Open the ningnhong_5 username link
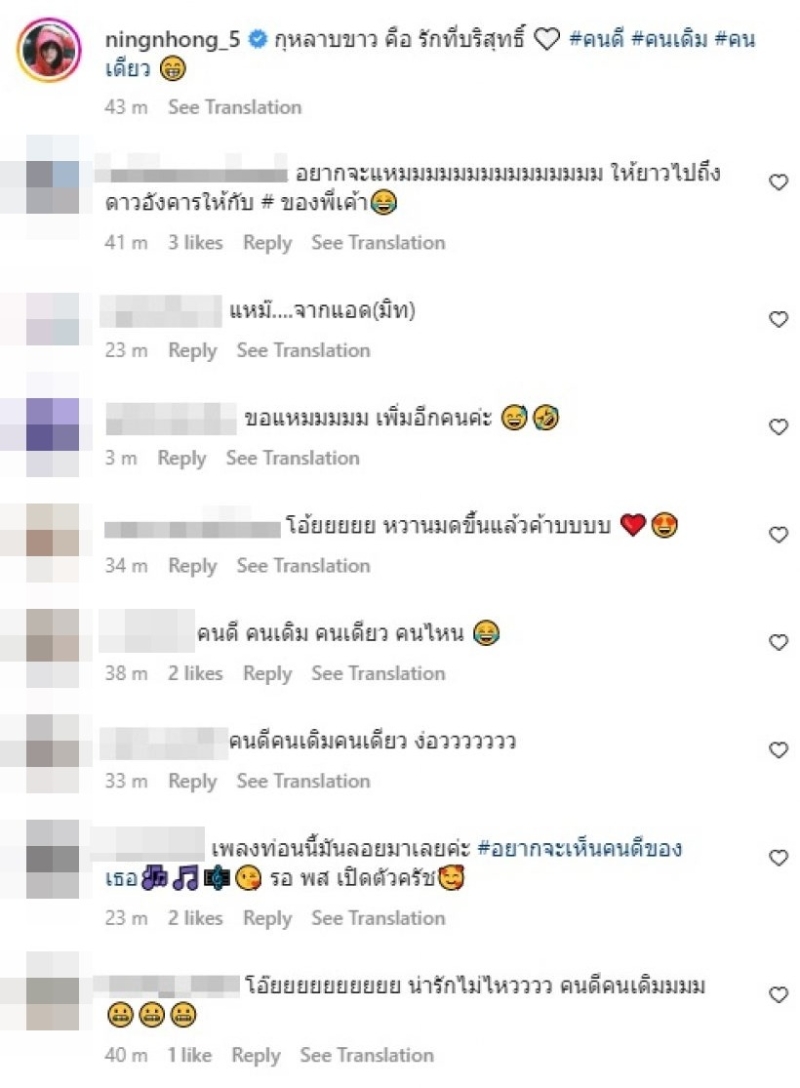This screenshot has height=1088, width=800. (172, 40)
